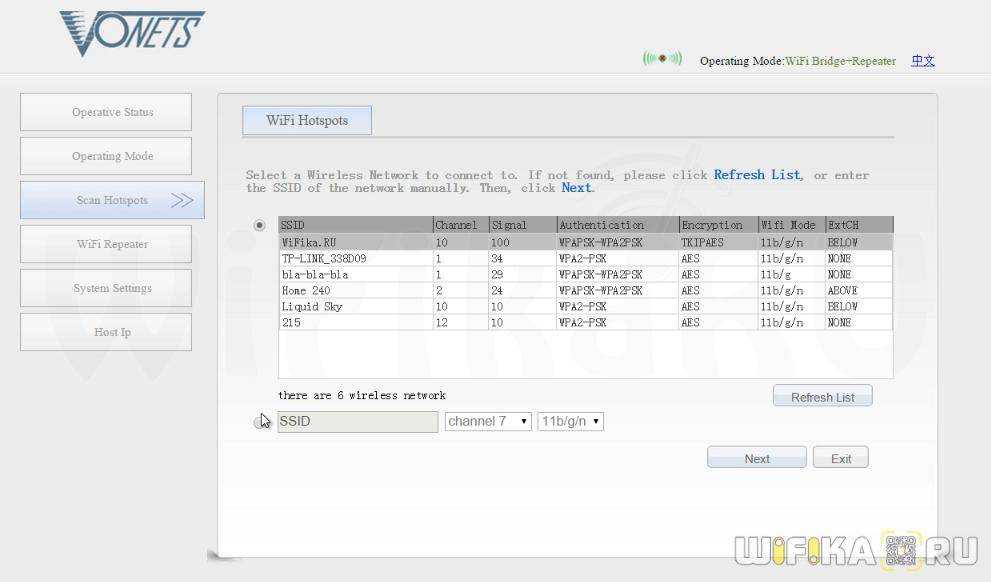The height and width of the screenshot is (582, 991).
Task: Click the Vonets logo
Action: point(132,33)
